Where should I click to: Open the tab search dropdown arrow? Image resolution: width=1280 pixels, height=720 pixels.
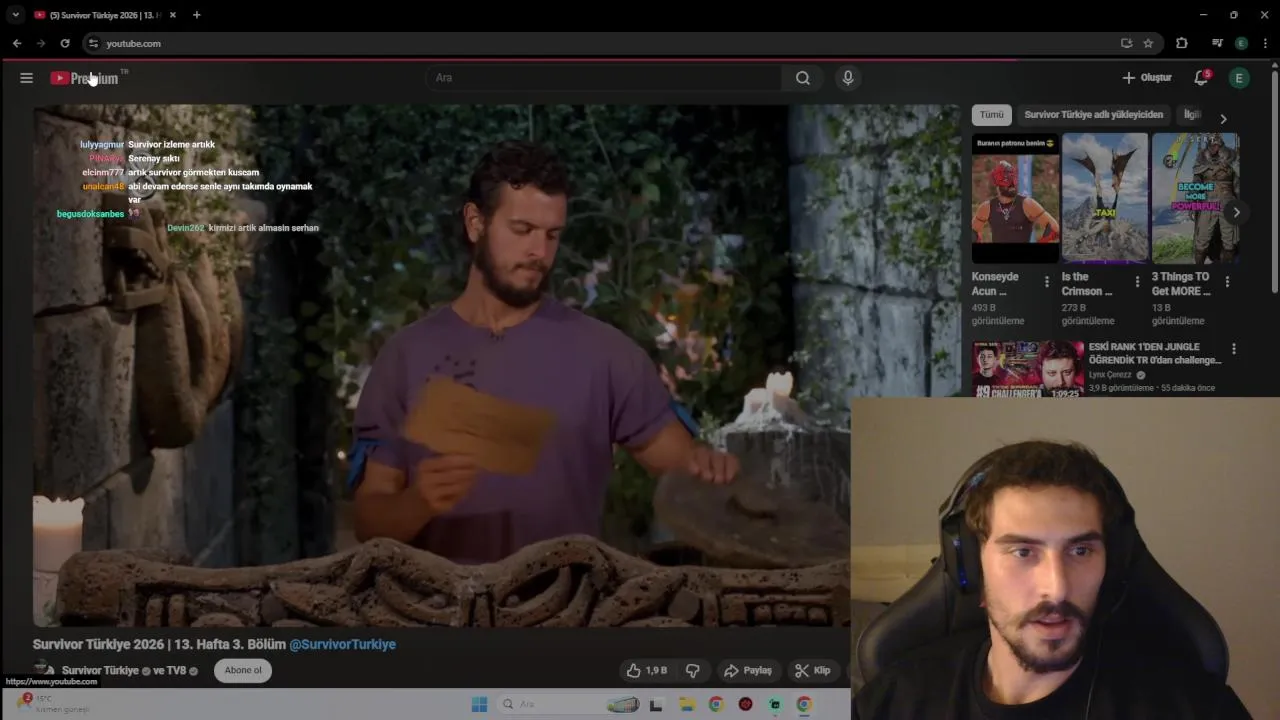tap(15, 15)
